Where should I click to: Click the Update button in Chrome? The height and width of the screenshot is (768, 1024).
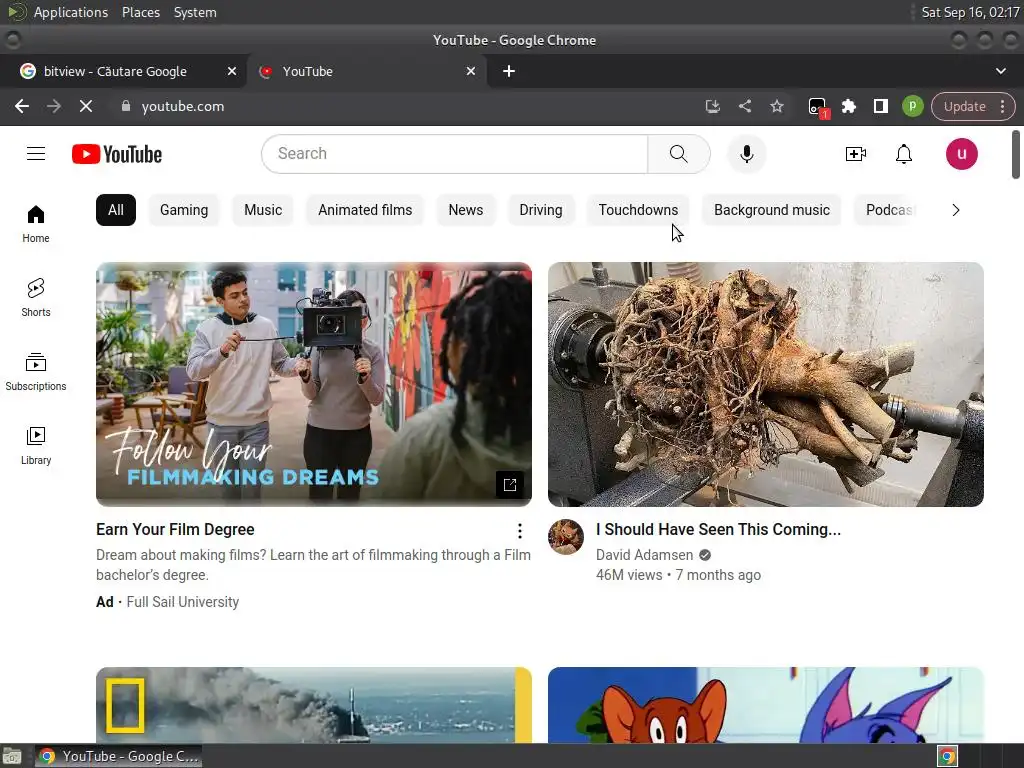pyautogui.click(x=965, y=106)
